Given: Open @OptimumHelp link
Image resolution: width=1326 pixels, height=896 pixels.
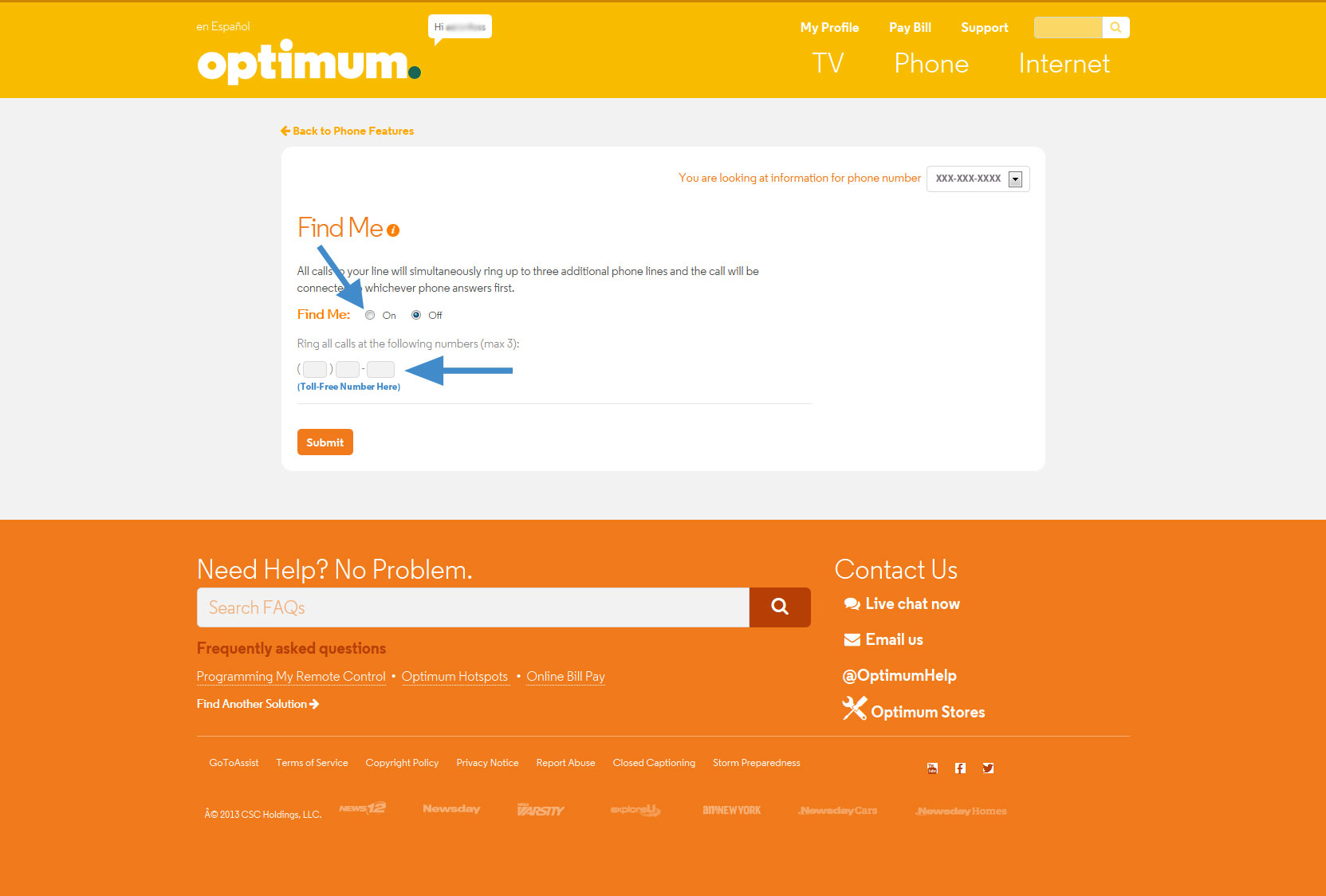Looking at the screenshot, I should point(899,676).
